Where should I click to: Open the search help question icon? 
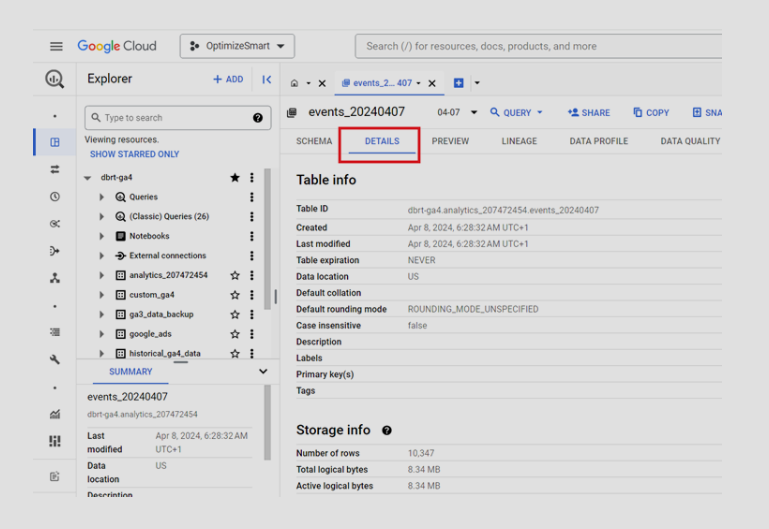click(x=257, y=118)
